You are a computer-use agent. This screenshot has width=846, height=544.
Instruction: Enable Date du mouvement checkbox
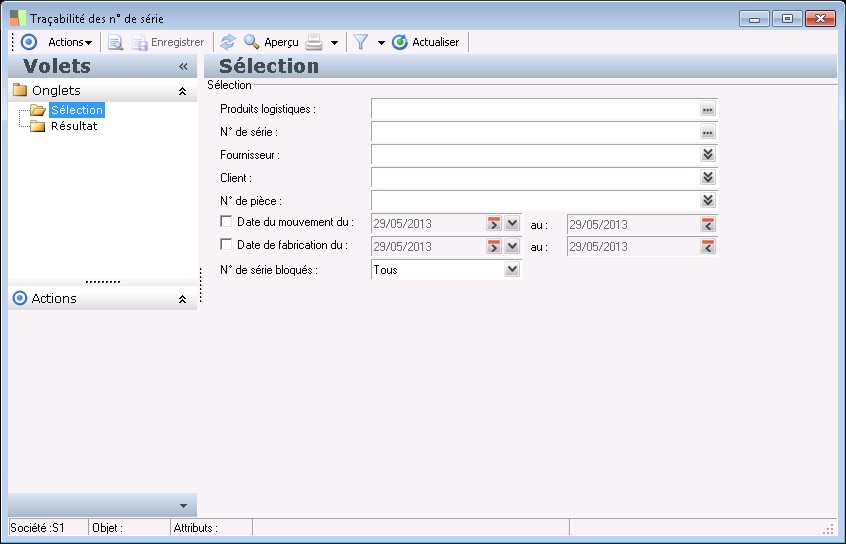pos(226,222)
